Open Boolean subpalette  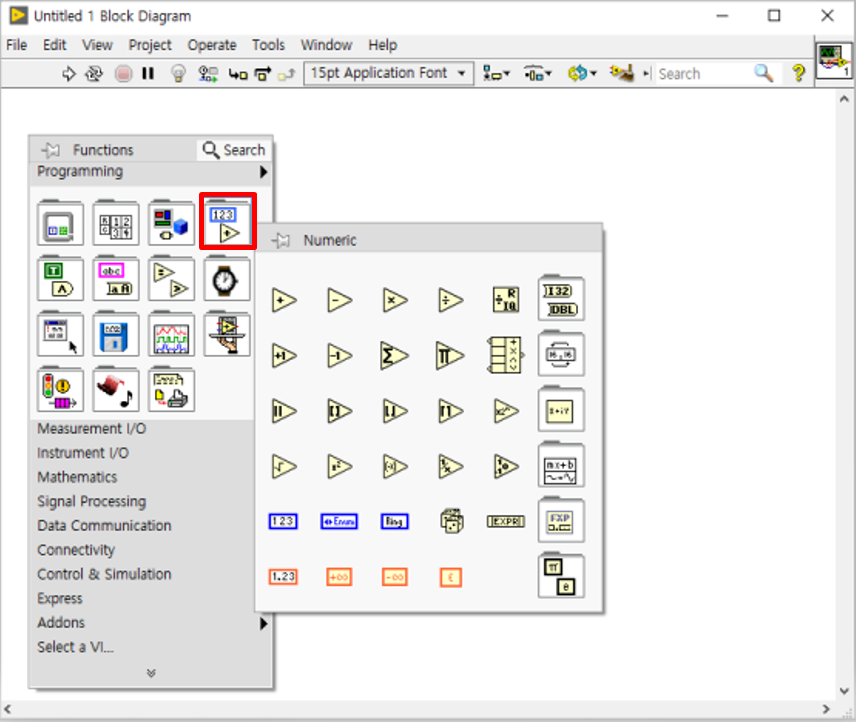61,279
